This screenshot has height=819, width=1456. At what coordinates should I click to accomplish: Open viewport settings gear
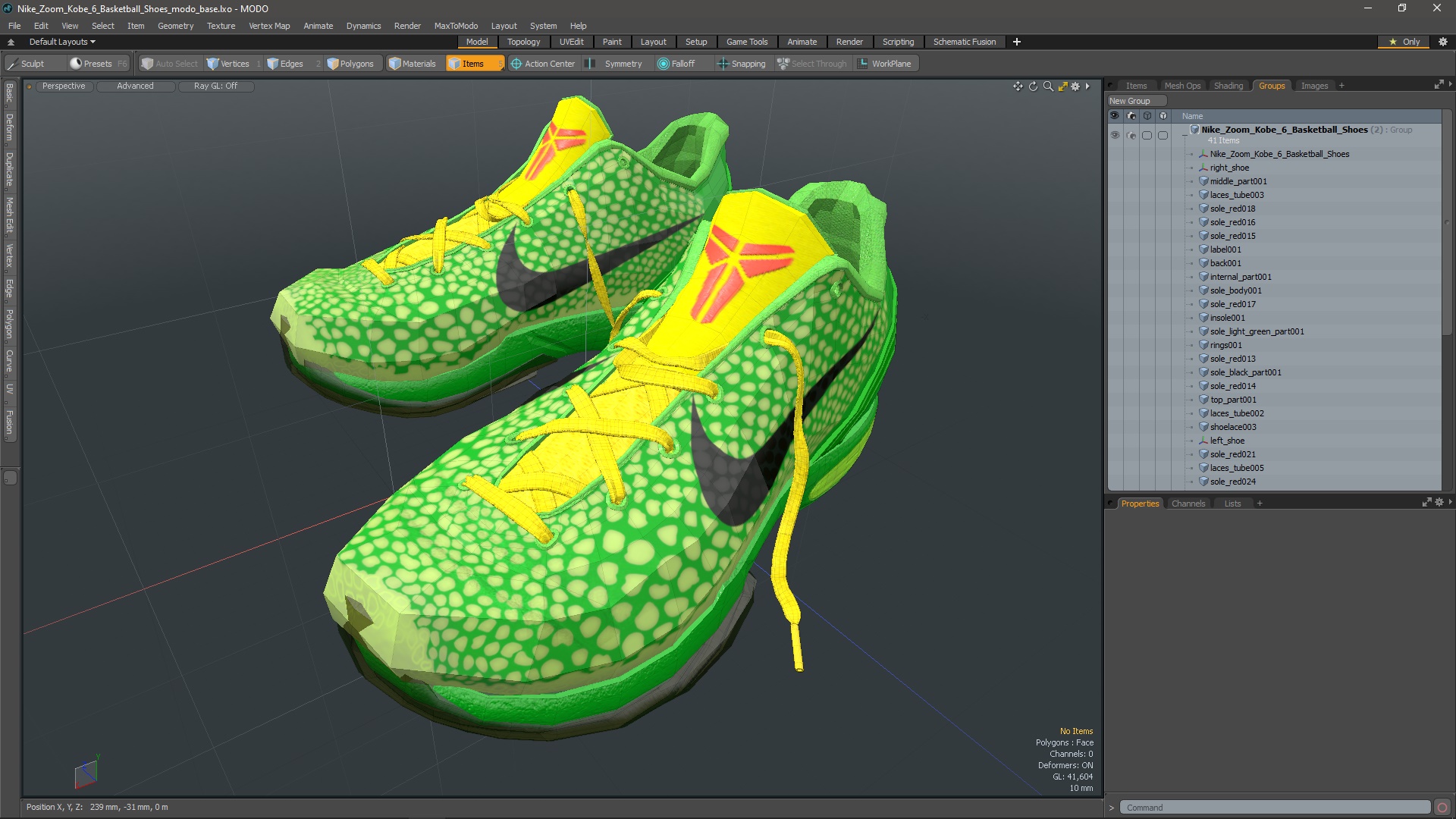pos(1075,86)
